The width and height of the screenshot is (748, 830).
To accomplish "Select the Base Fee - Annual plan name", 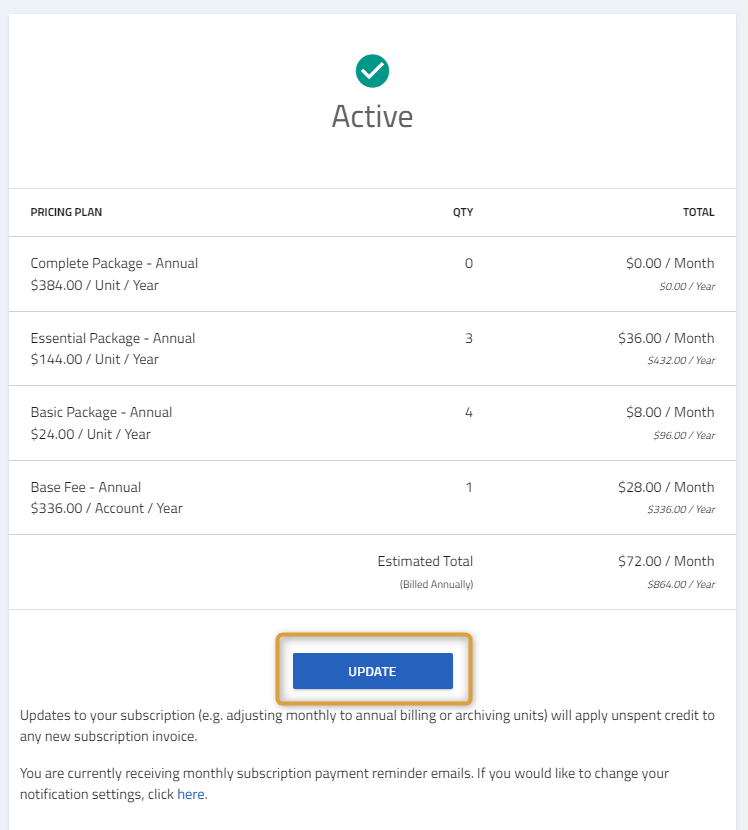I will point(86,487).
